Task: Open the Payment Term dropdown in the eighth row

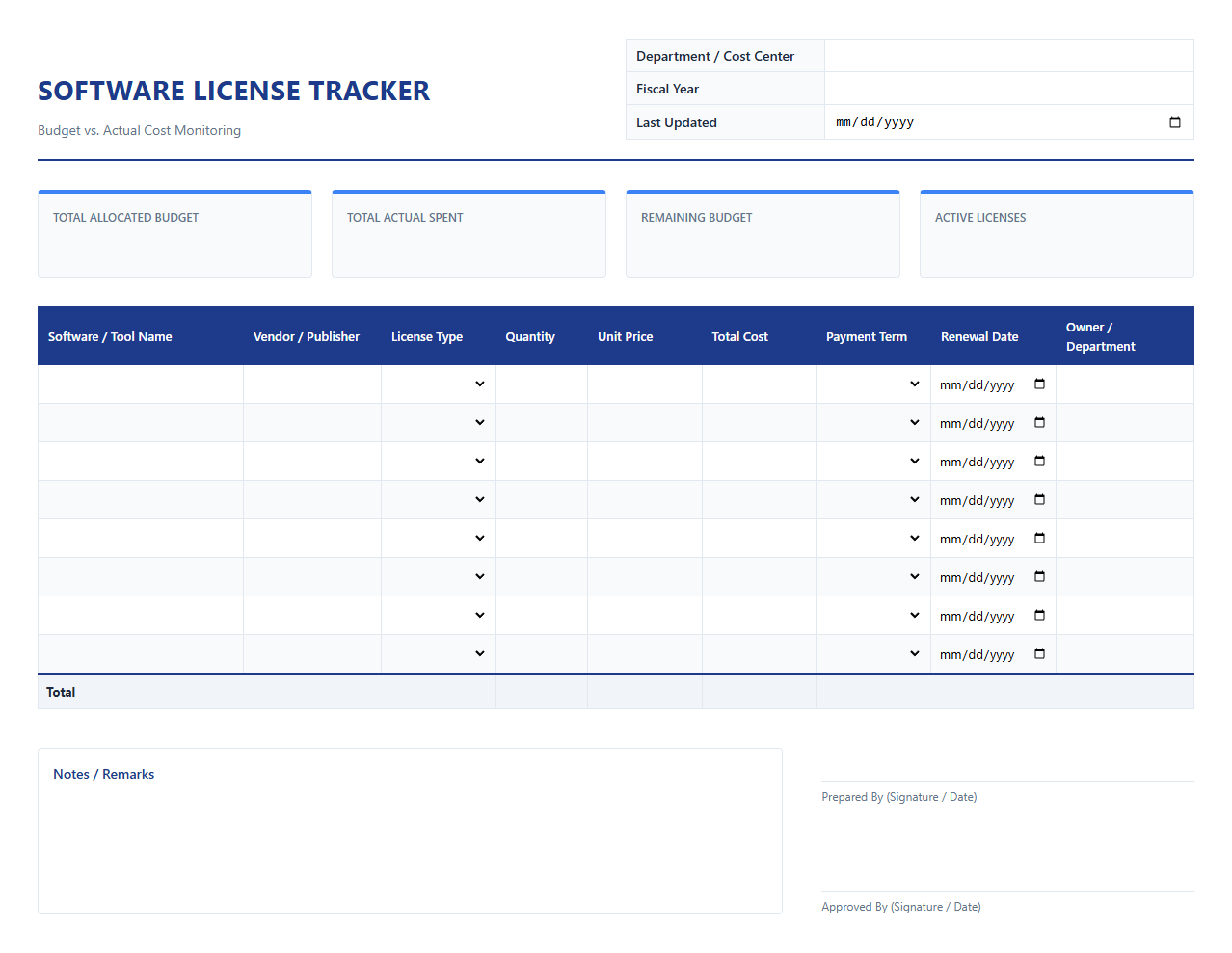Action: (x=873, y=654)
